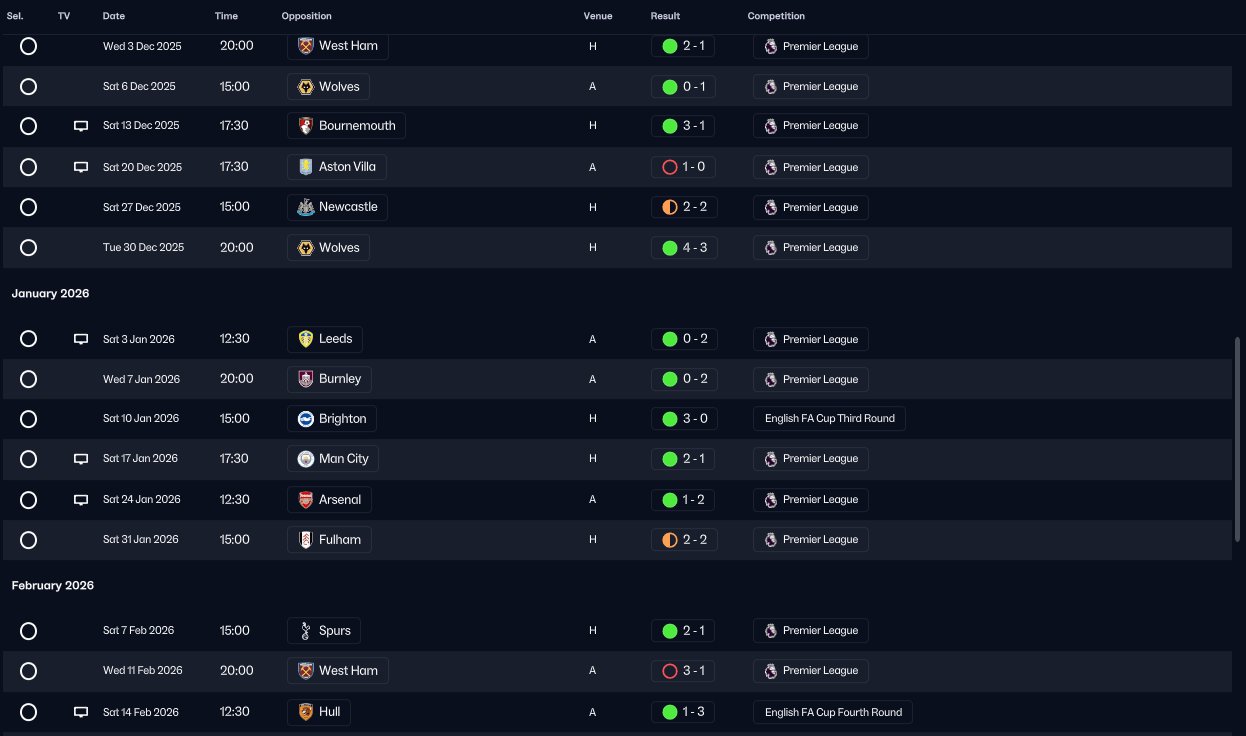Sort by the Opposition column header
The image size is (1246, 736).
coord(307,16)
